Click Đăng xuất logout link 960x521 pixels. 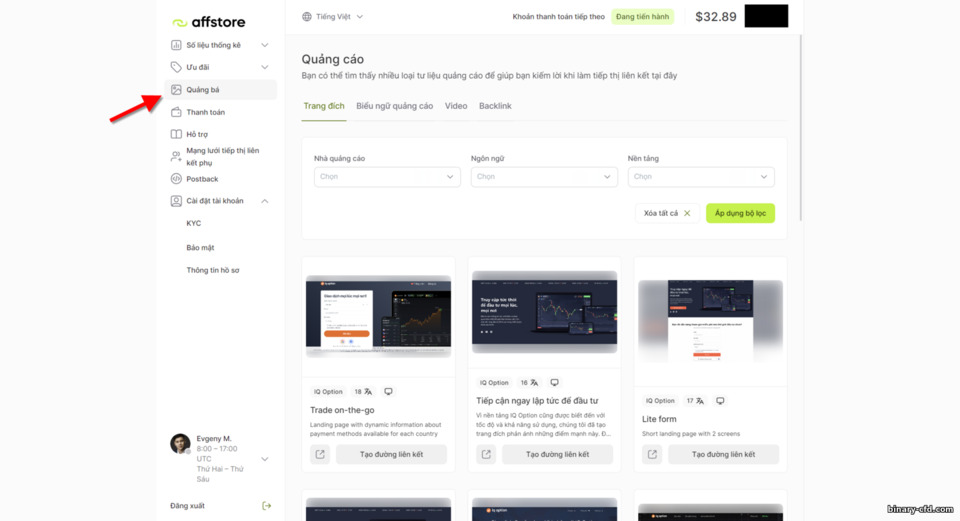tap(187, 506)
